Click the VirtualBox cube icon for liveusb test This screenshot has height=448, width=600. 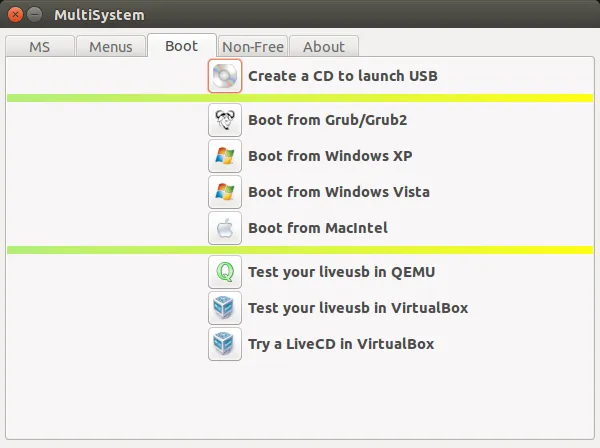[225, 308]
